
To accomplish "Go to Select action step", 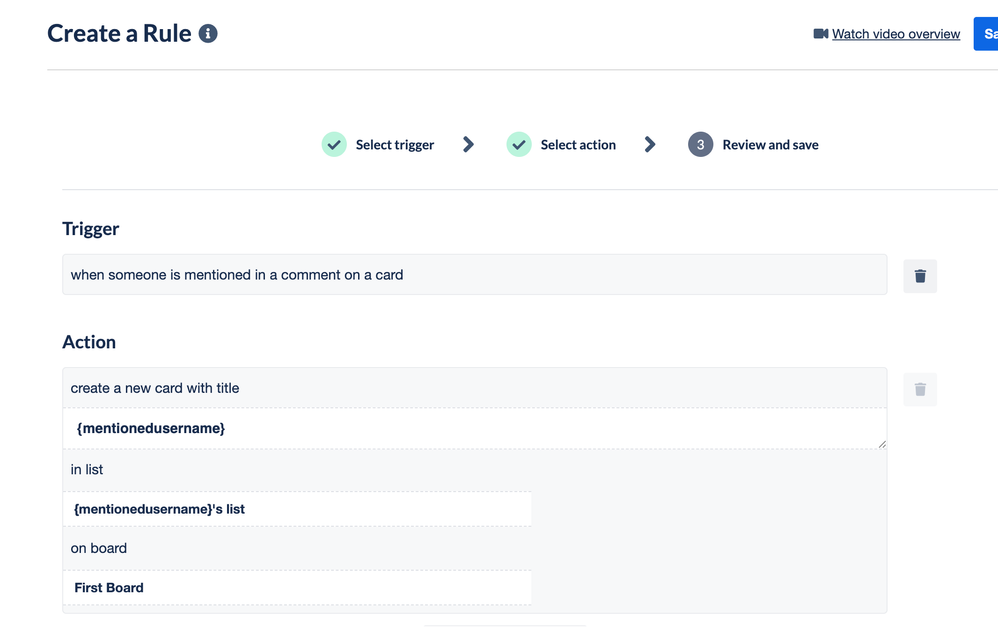I will pos(578,144).
